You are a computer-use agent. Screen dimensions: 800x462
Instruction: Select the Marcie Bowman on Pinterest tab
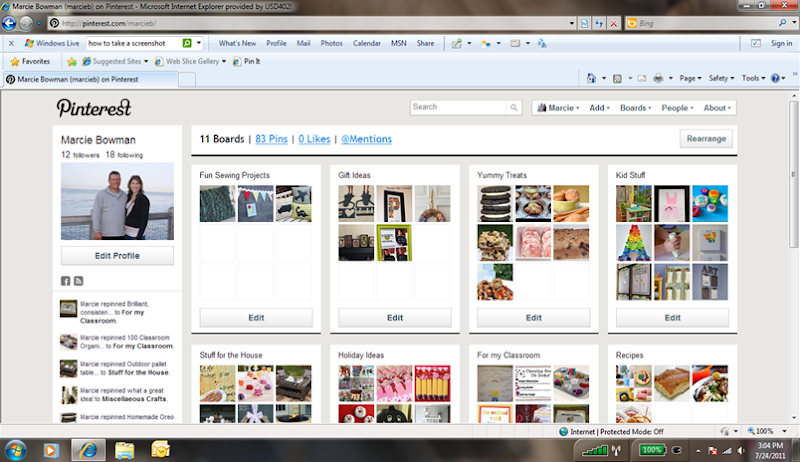(x=90, y=80)
